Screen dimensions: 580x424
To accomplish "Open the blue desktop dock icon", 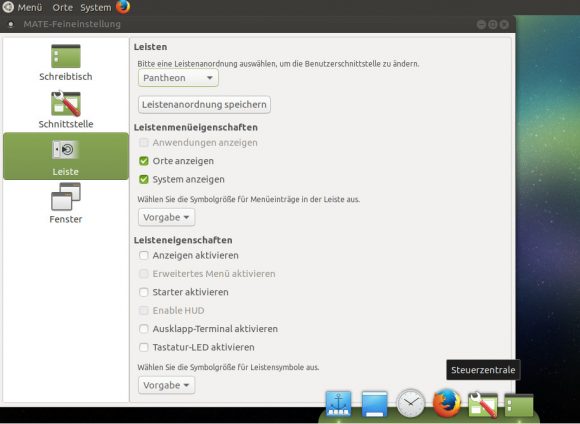I will click(x=374, y=404).
